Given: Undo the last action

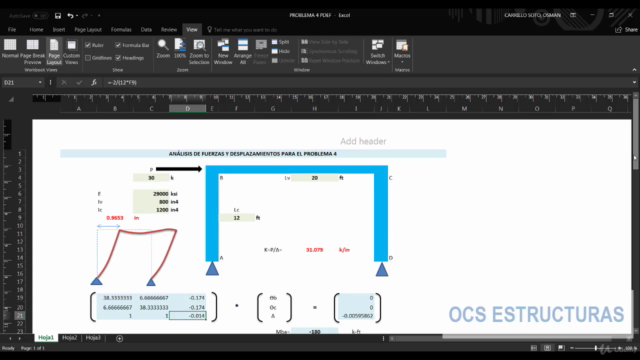Looking at the screenshot, I should pos(70,16).
